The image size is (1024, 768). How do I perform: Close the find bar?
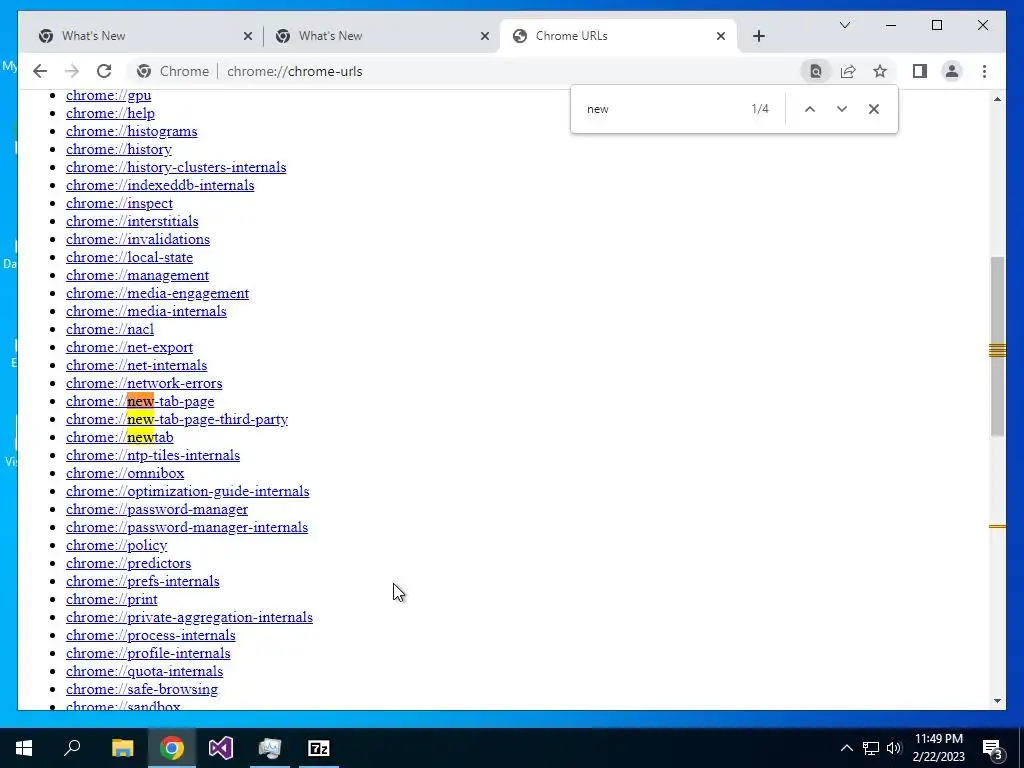(874, 109)
